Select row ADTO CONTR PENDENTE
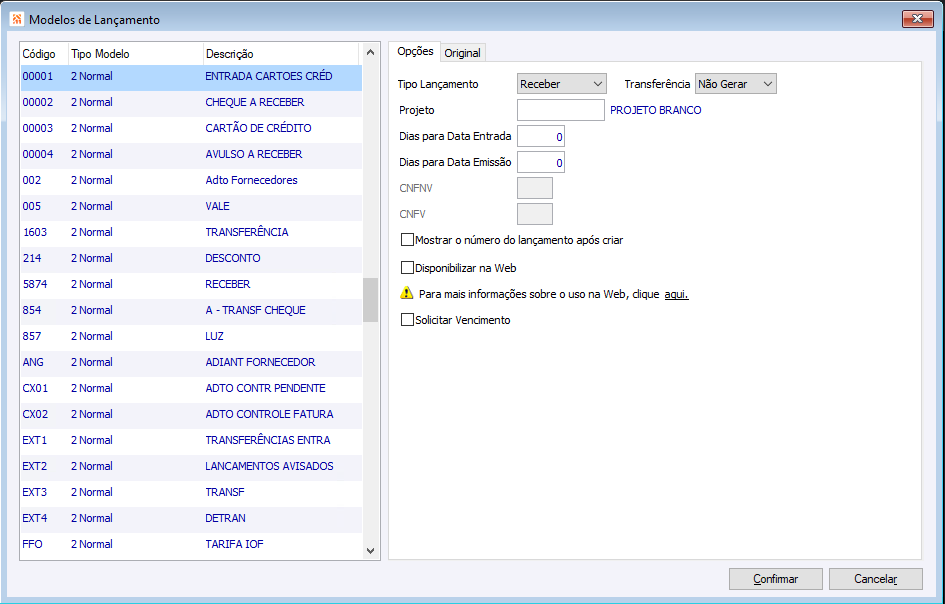 192,388
